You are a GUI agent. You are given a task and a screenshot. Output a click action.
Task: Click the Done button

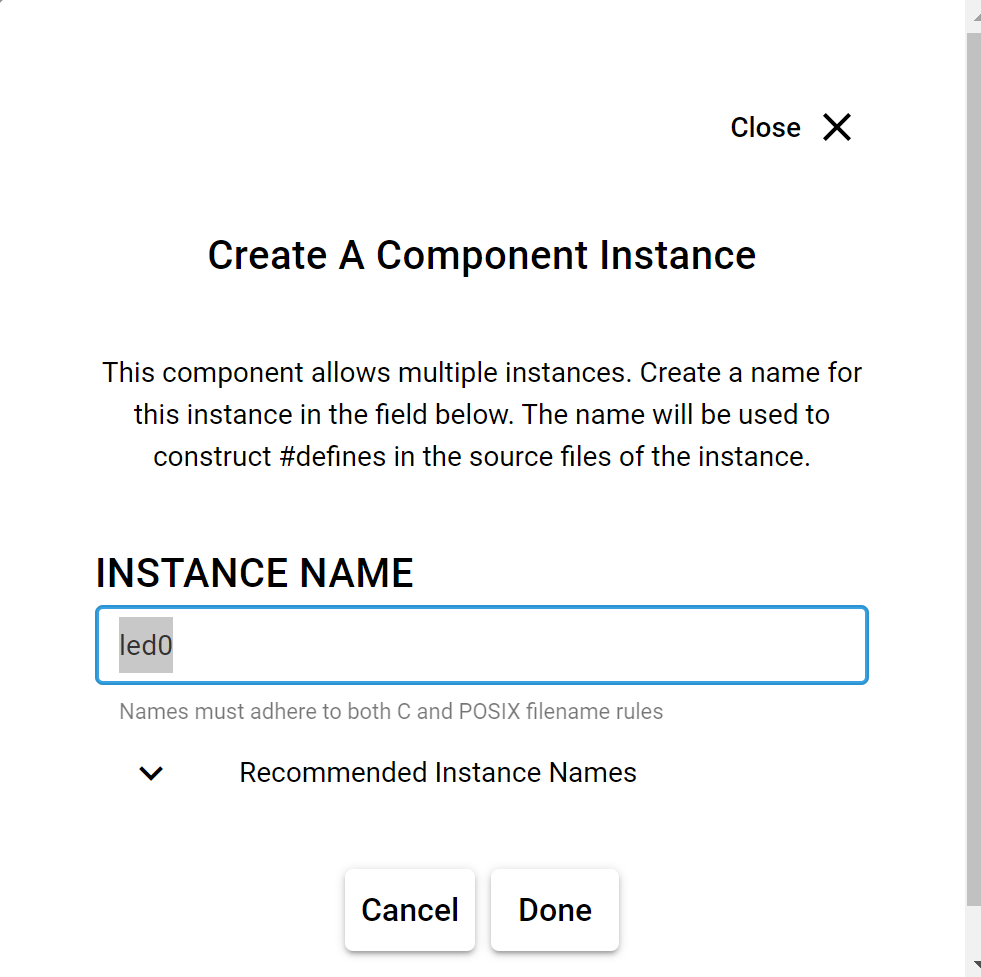555,909
